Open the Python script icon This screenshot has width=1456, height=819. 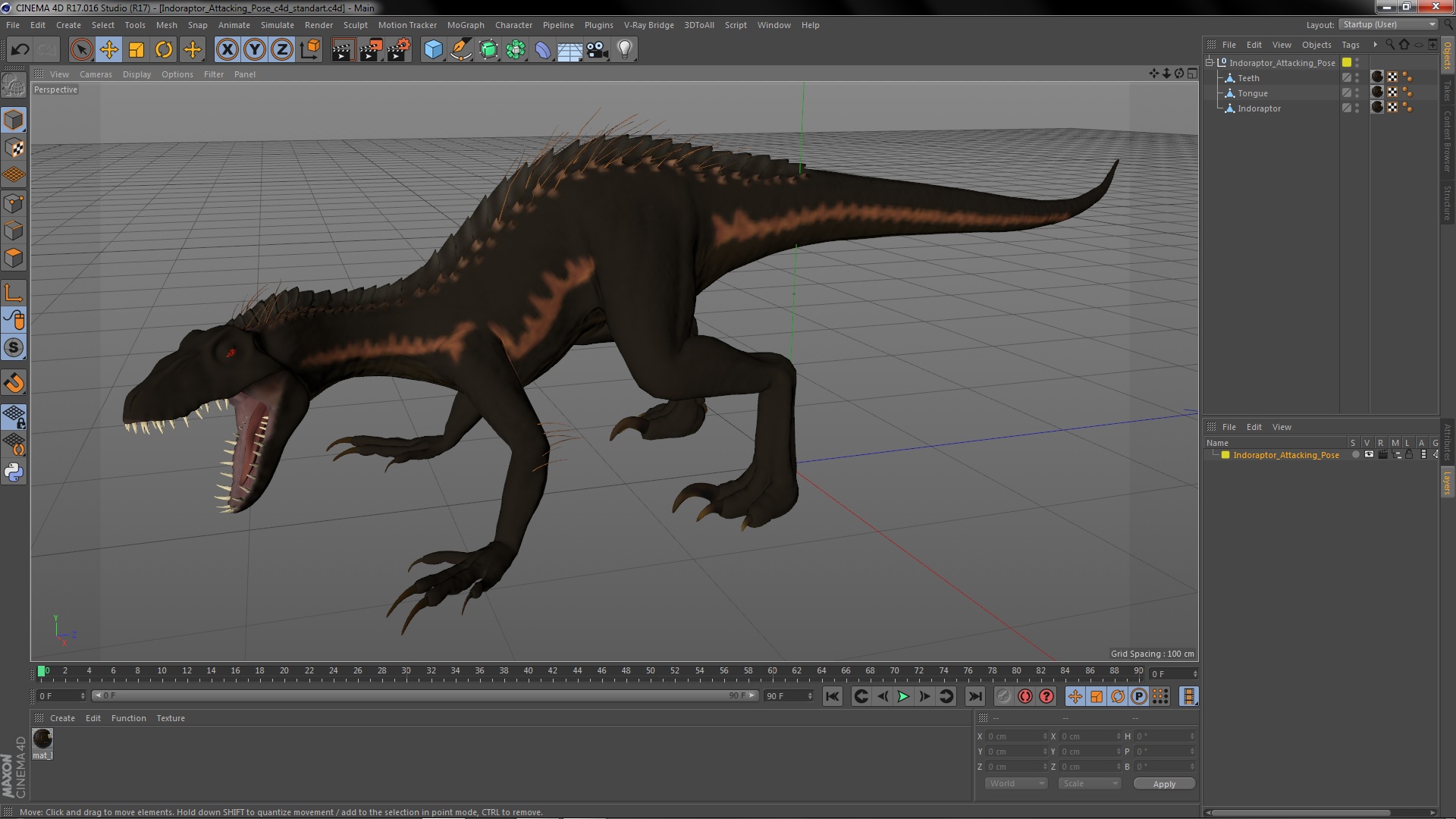click(14, 472)
